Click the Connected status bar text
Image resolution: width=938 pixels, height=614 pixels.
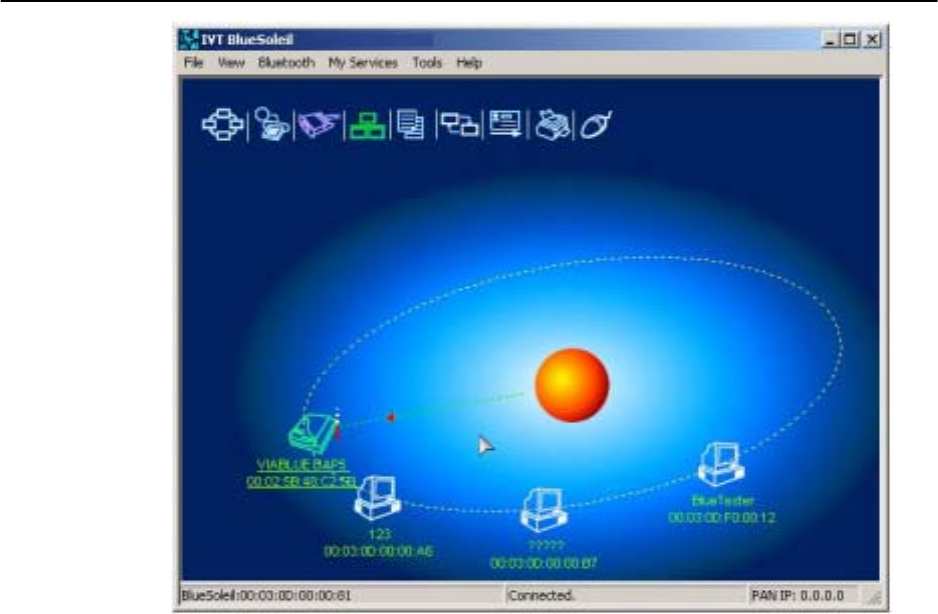pos(541,595)
